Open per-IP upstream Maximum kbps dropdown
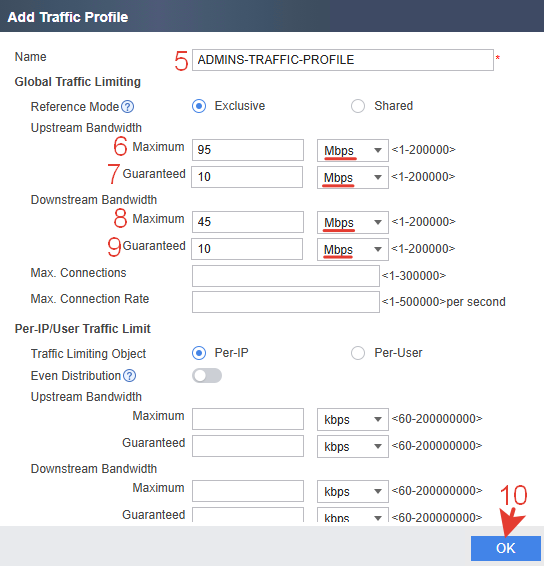Viewport: 544px width, 566px height. (353, 419)
